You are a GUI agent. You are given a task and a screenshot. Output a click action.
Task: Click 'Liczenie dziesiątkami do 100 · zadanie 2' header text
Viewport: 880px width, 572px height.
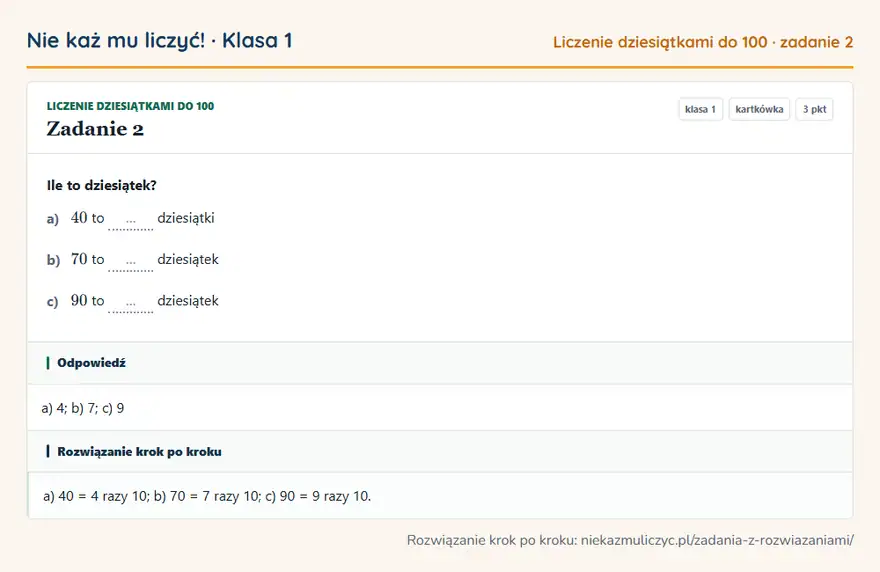703,42
